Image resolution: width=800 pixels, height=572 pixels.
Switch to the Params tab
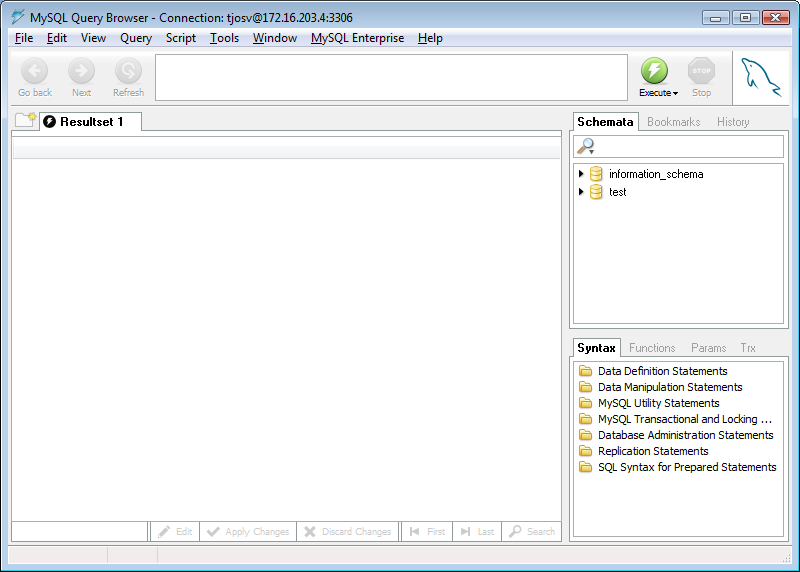[708, 348]
